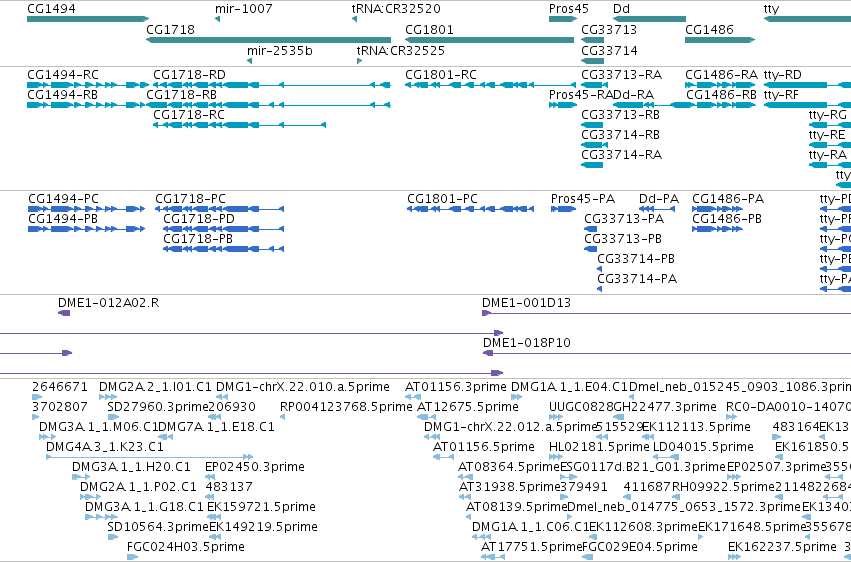Viewport: 851px width, 562px height.
Task: Open transcript CG1486-RB label
Action: click(x=721, y=94)
